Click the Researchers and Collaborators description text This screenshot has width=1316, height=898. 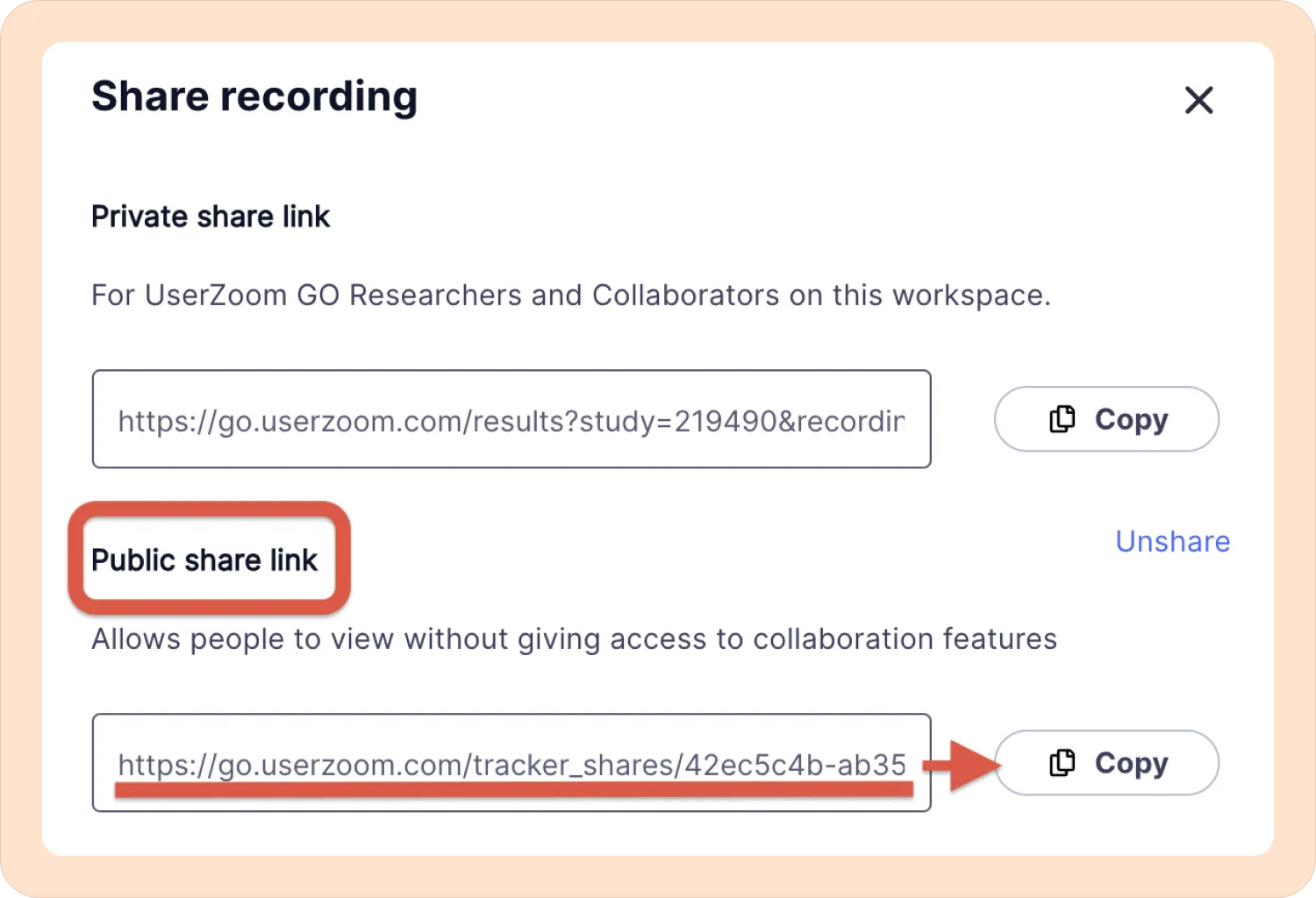[x=571, y=296]
